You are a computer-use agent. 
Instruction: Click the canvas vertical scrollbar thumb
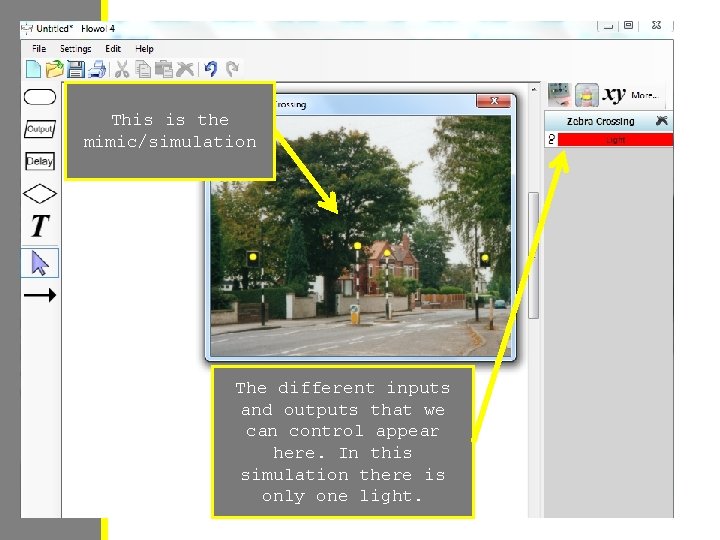533,255
